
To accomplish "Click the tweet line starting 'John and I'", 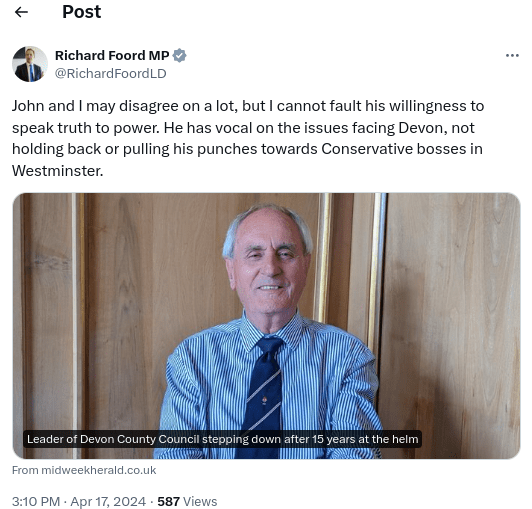I will point(248,106).
